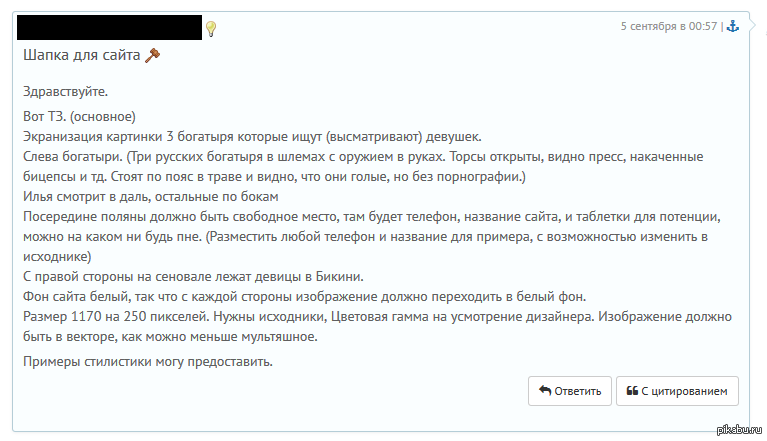Viewport: 767px width, 441px height.
Task: Click the lightbulb icon beside the username
Action: pos(211,29)
